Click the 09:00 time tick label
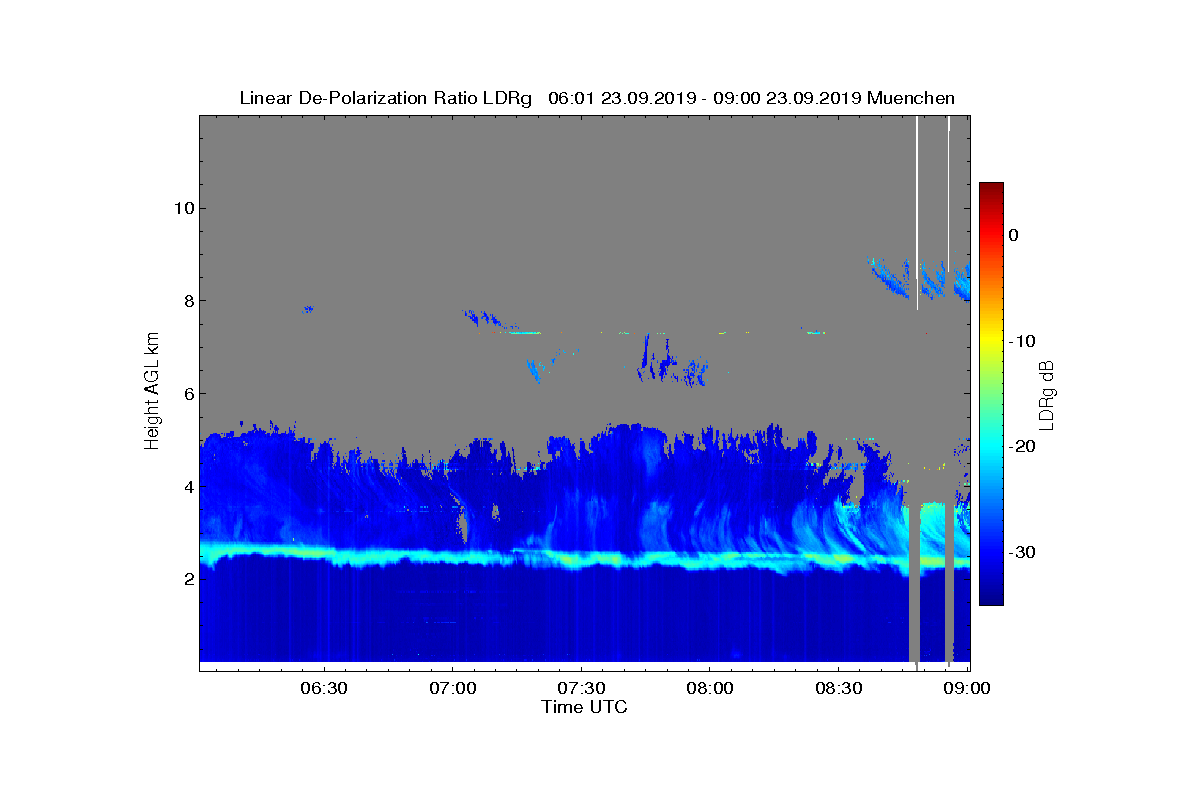The height and width of the screenshot is (800, 1200). click(966, 689)
